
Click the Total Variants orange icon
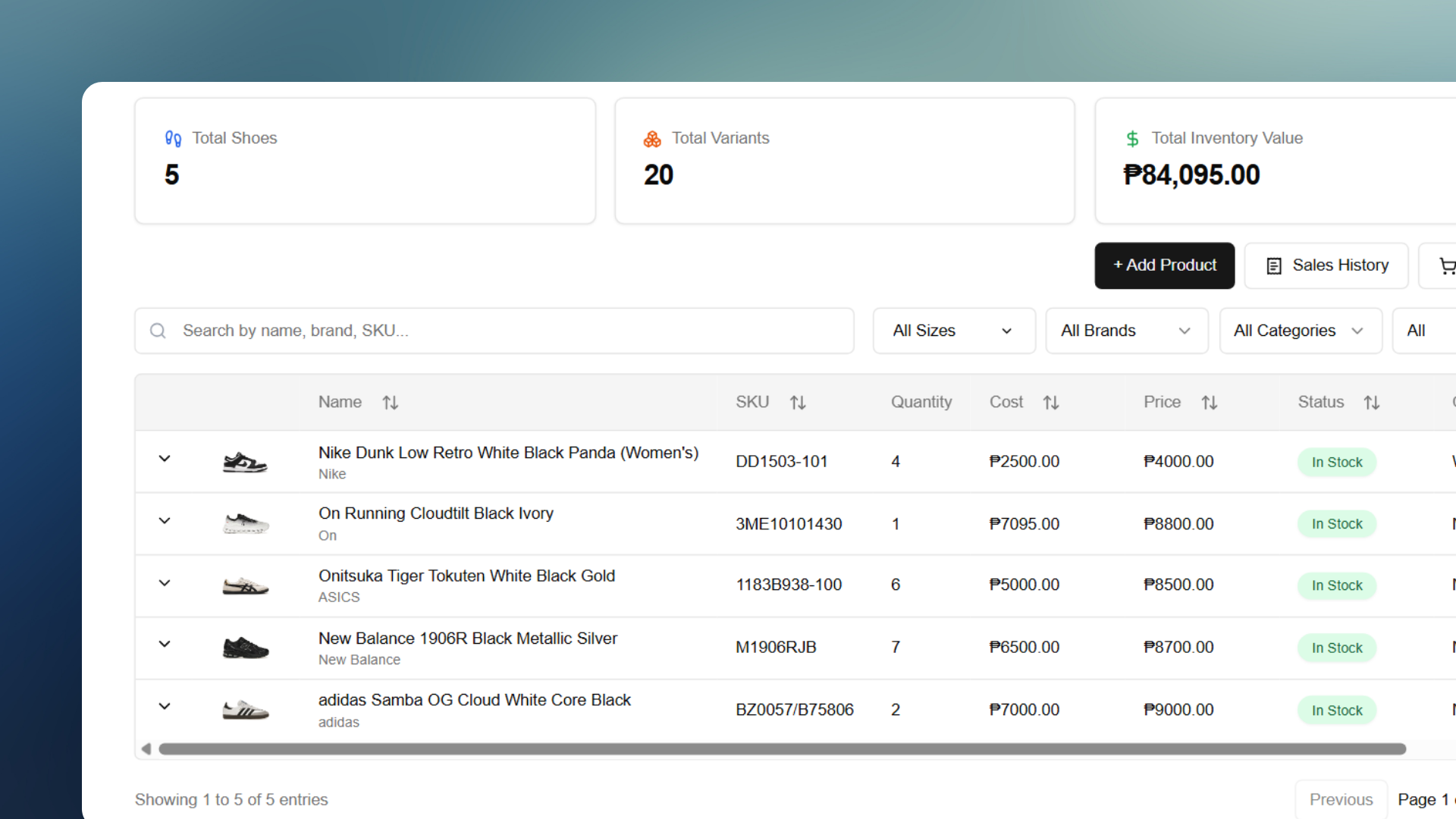point(651,139)
